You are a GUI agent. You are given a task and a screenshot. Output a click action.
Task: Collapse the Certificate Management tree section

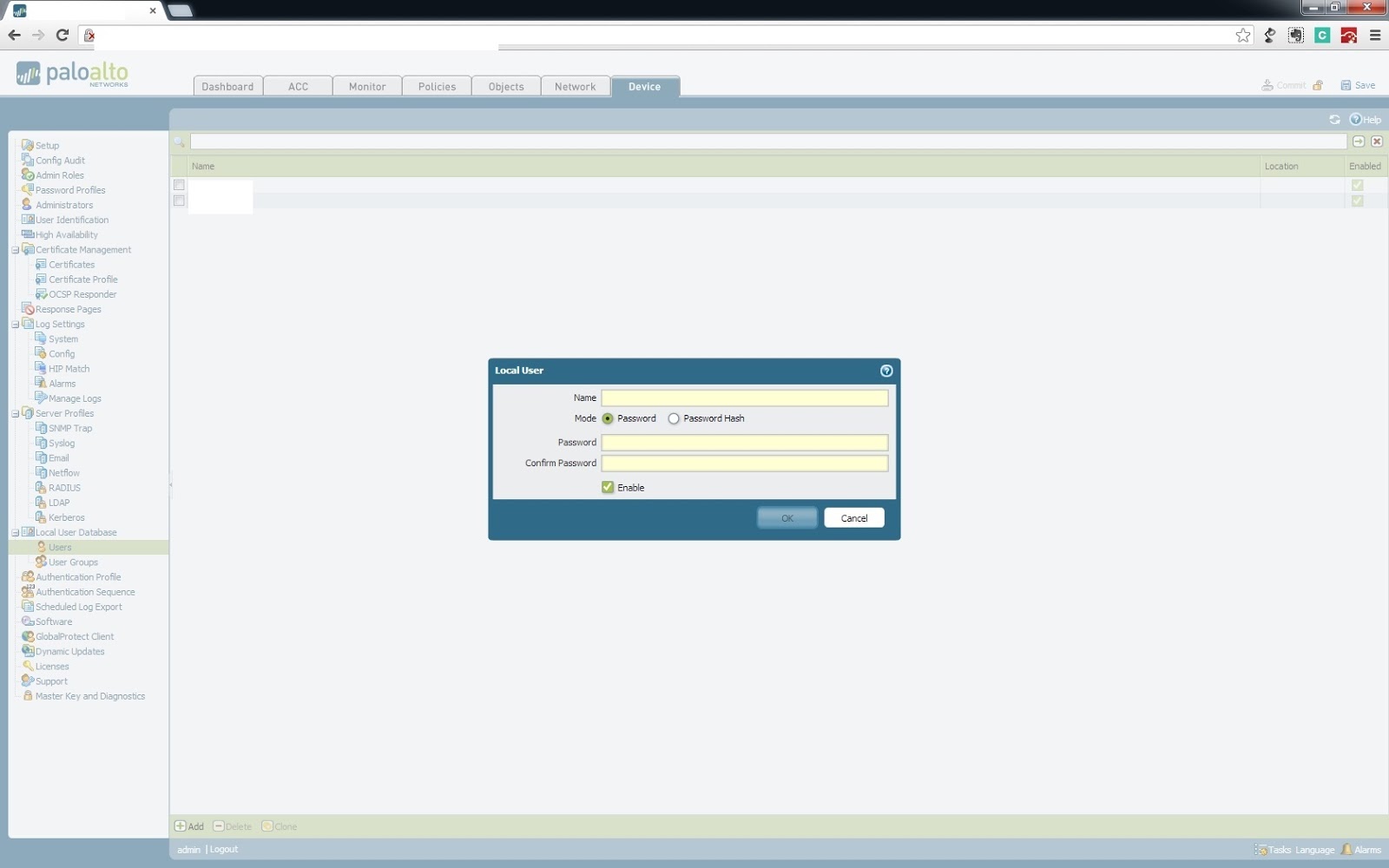[16, 249]
